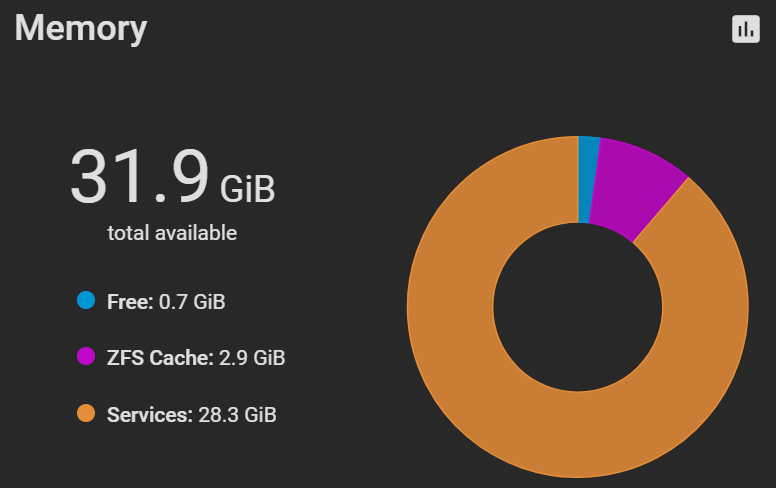Click the 'ZFS Cache: 2.9 GiB' legend label
776x488 pixels.
(x=196, y=357)
